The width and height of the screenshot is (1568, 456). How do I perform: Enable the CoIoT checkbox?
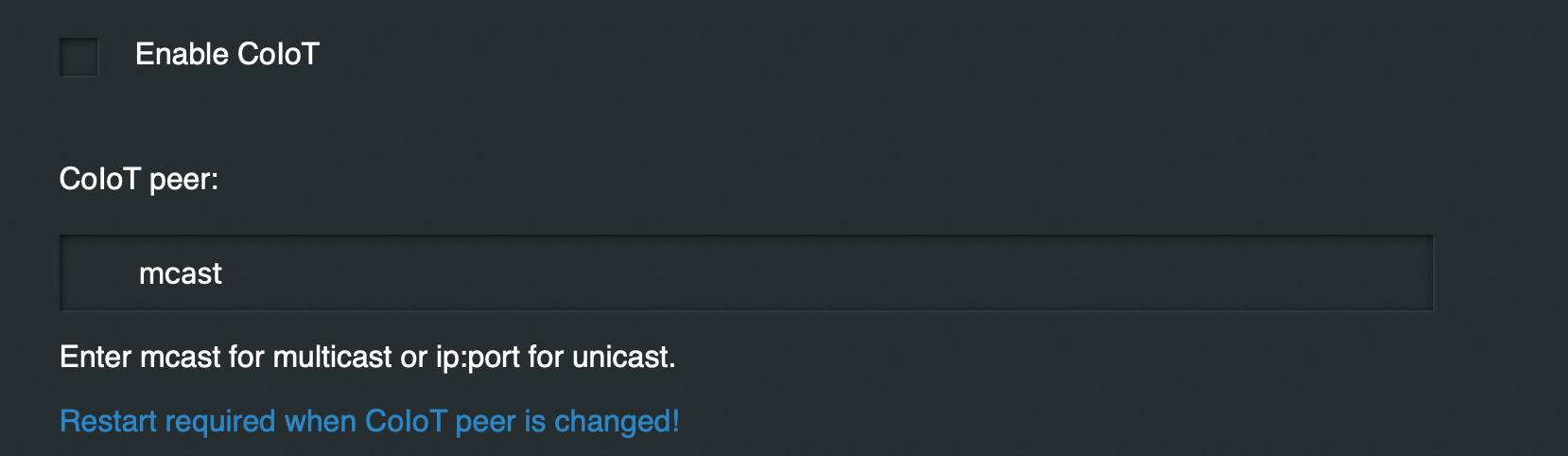click(x=78, y=57)
